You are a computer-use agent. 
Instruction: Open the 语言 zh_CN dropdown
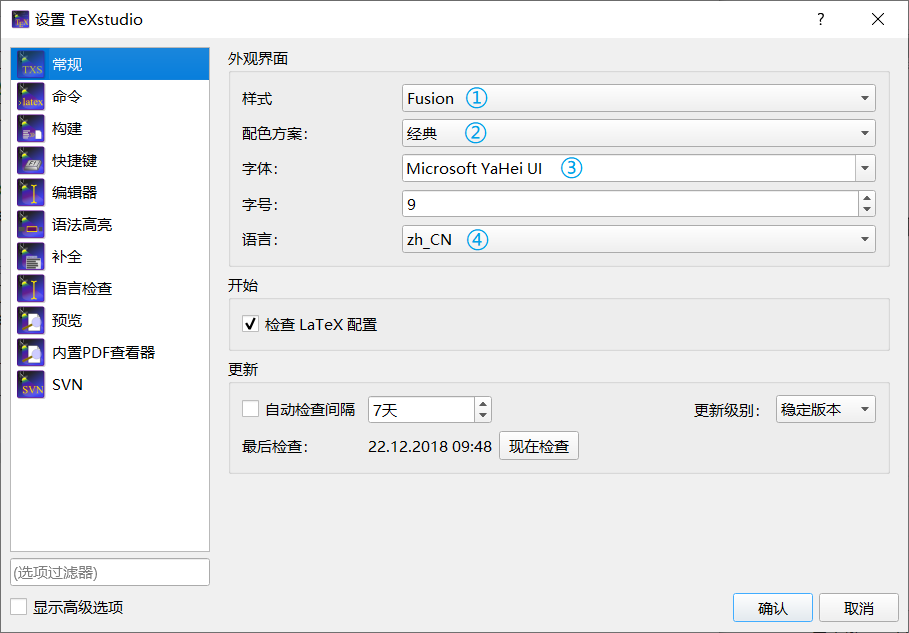(638, 239)
